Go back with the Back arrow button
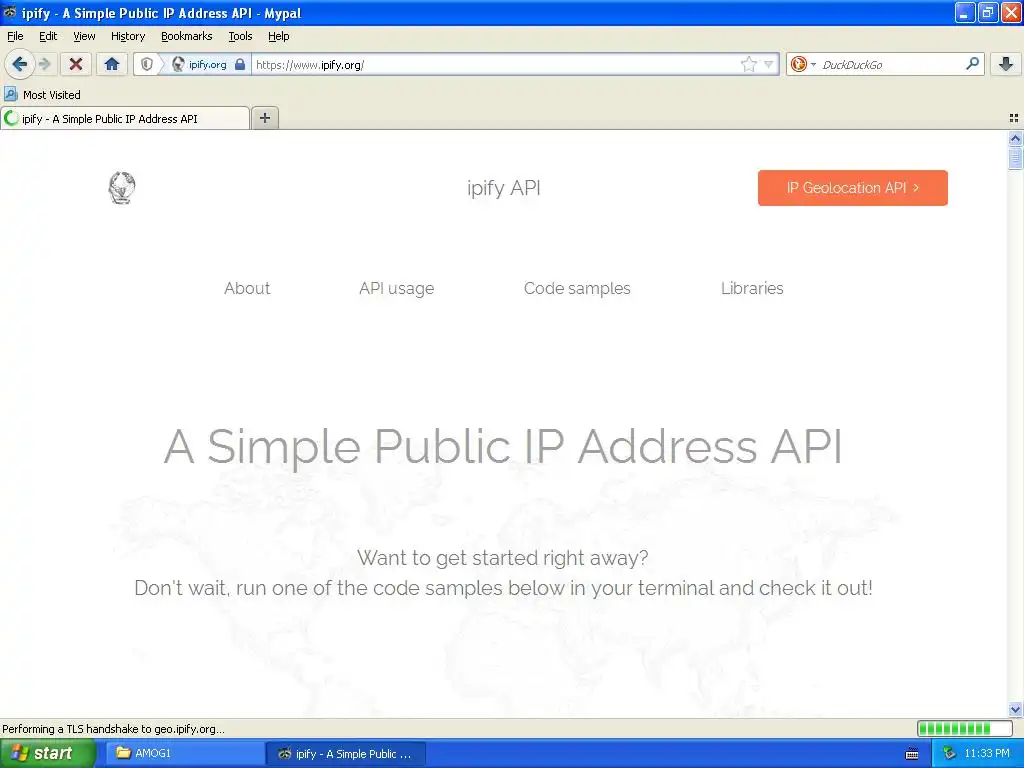Viewport: 1024px width, 768px height. point(20,64)
